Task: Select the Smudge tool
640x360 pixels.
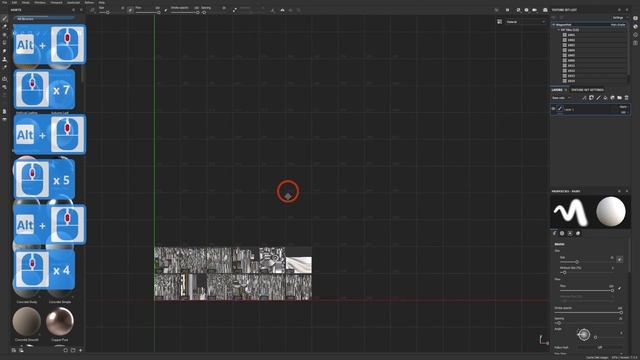Action: [x=4, y=51]
